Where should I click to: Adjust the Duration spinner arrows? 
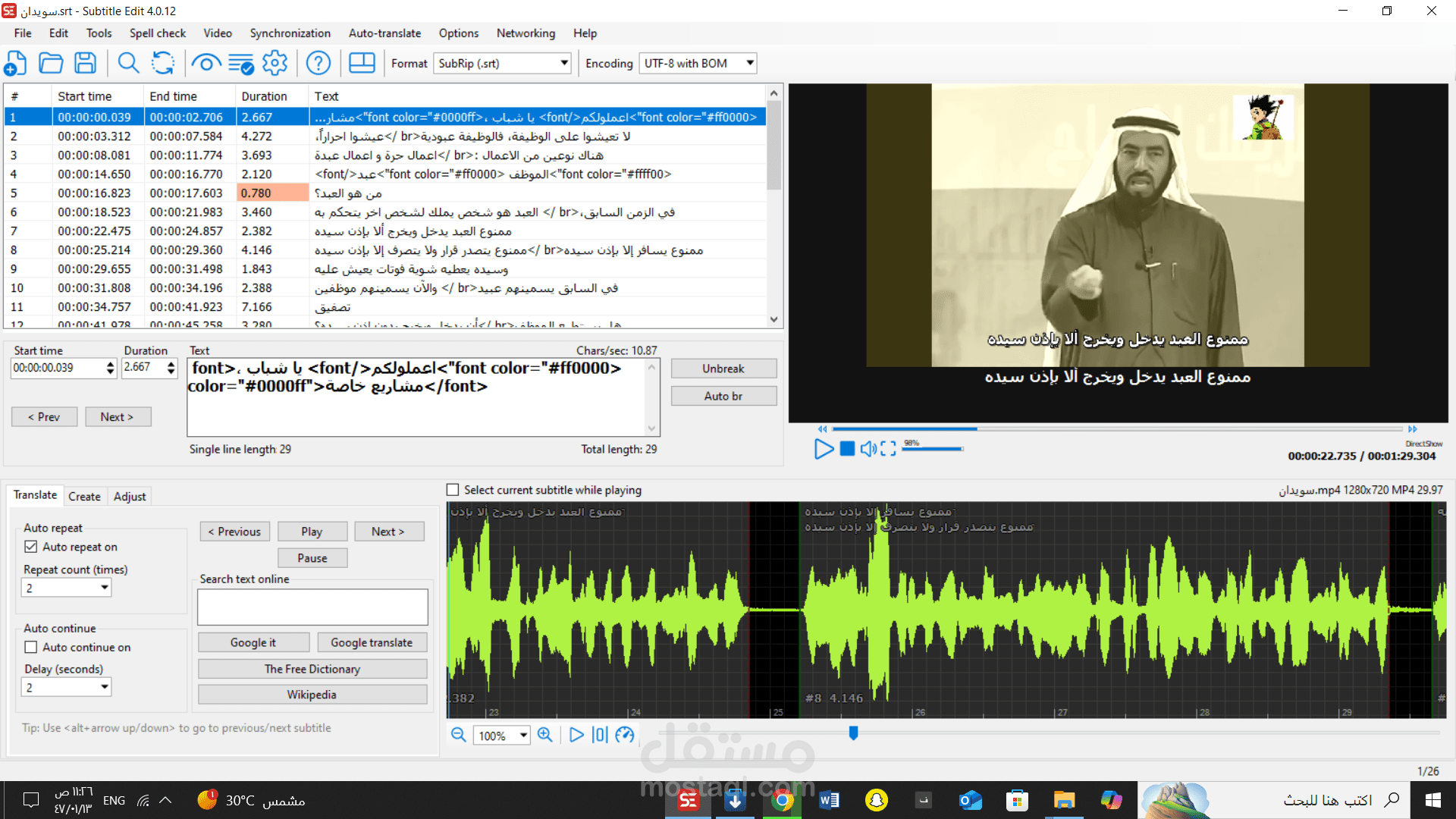[x=171, y=368]
